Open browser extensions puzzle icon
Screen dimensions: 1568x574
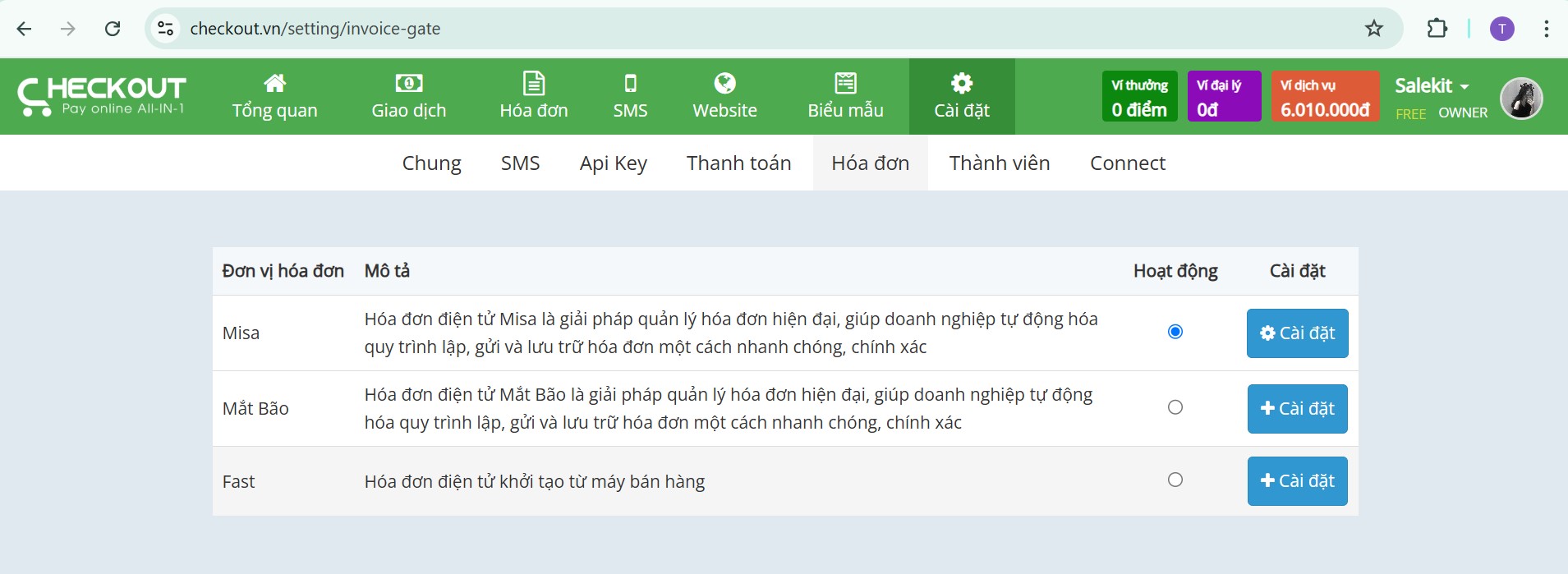point(1437,29)
